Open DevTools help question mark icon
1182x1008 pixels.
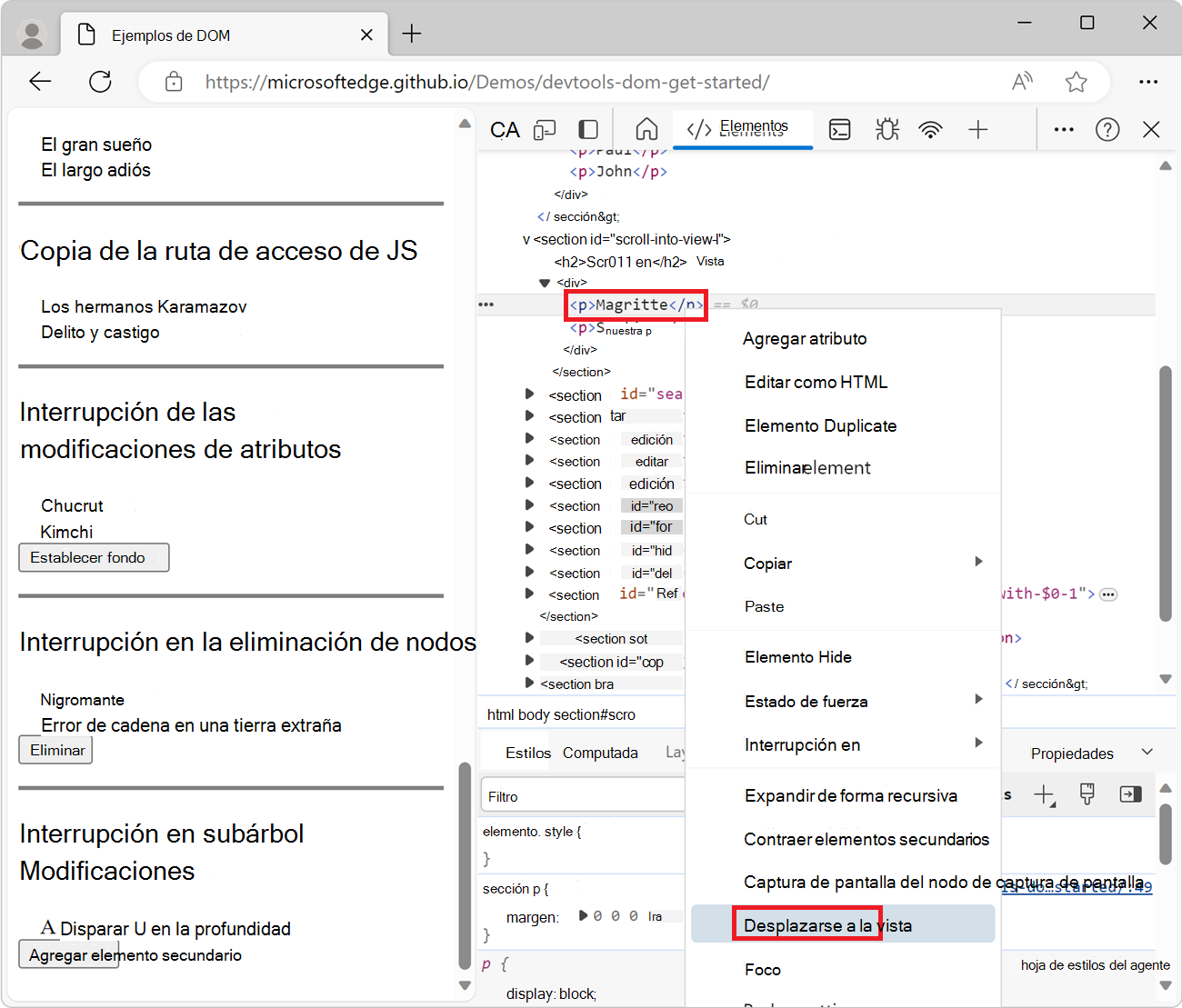tap(1107, 129)
